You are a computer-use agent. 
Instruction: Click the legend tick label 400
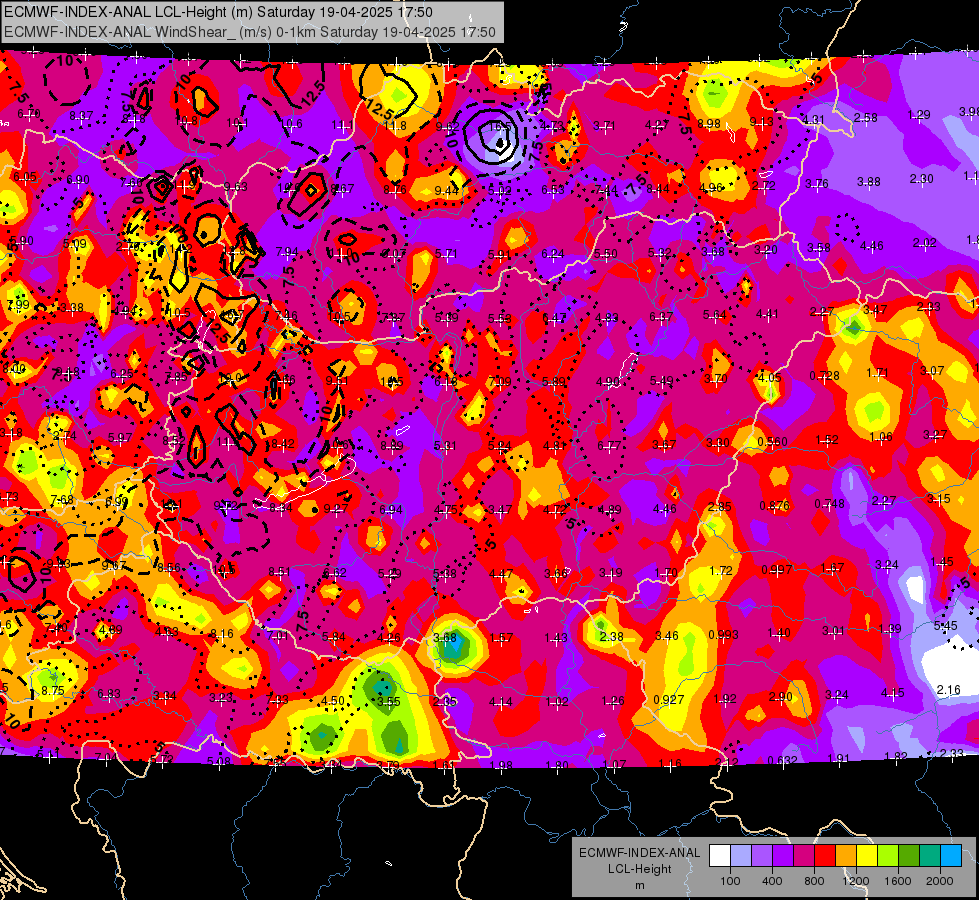tap(772, 881)
